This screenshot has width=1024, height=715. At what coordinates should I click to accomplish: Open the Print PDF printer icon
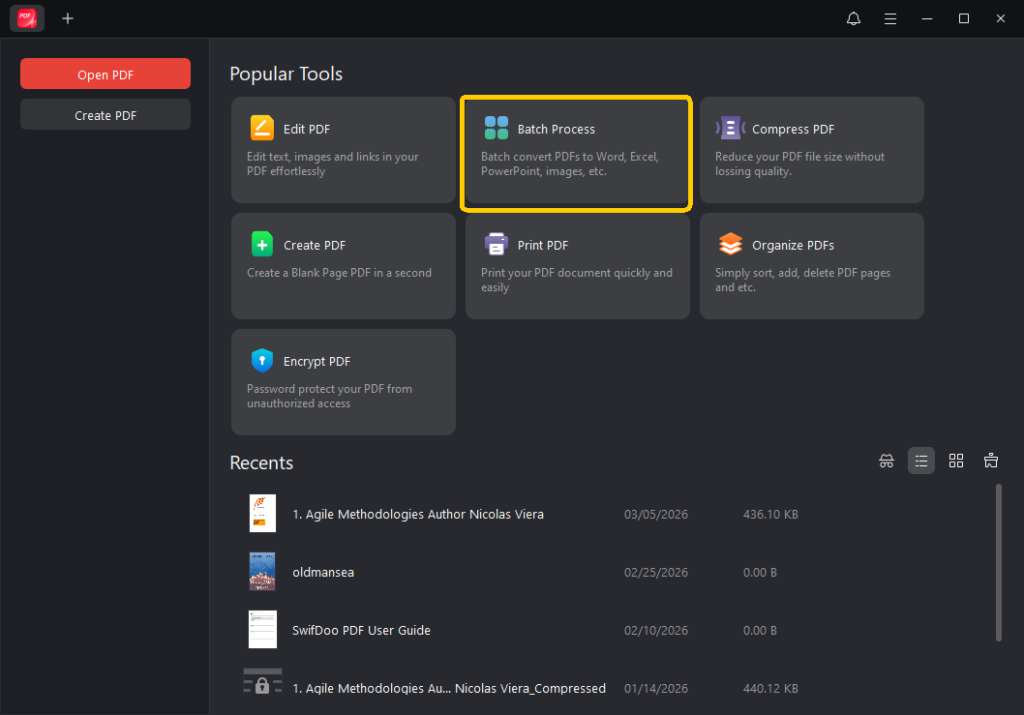pyautogui.click(x=496, y=245)
